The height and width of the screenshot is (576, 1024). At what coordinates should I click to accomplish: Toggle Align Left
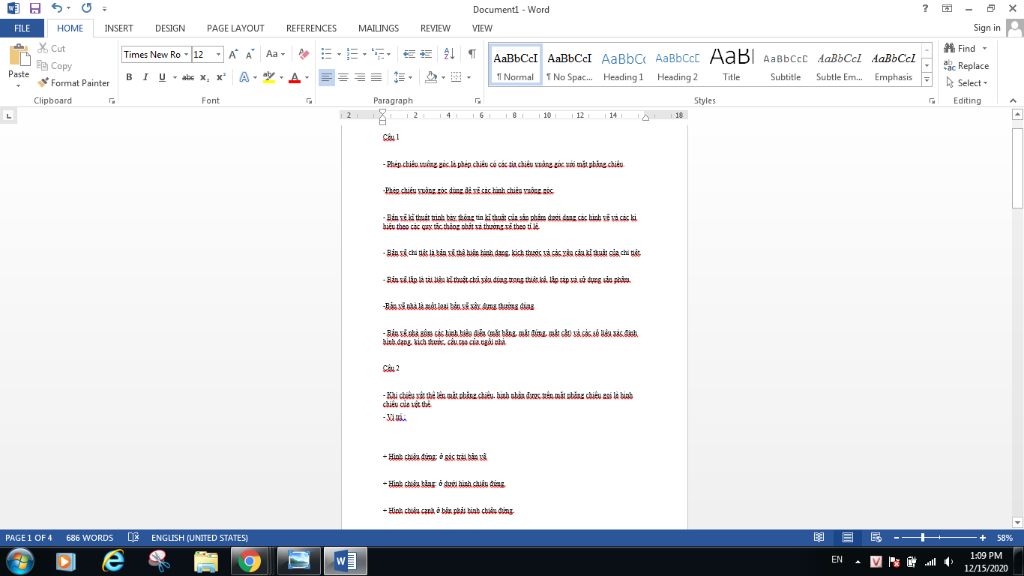327,77
